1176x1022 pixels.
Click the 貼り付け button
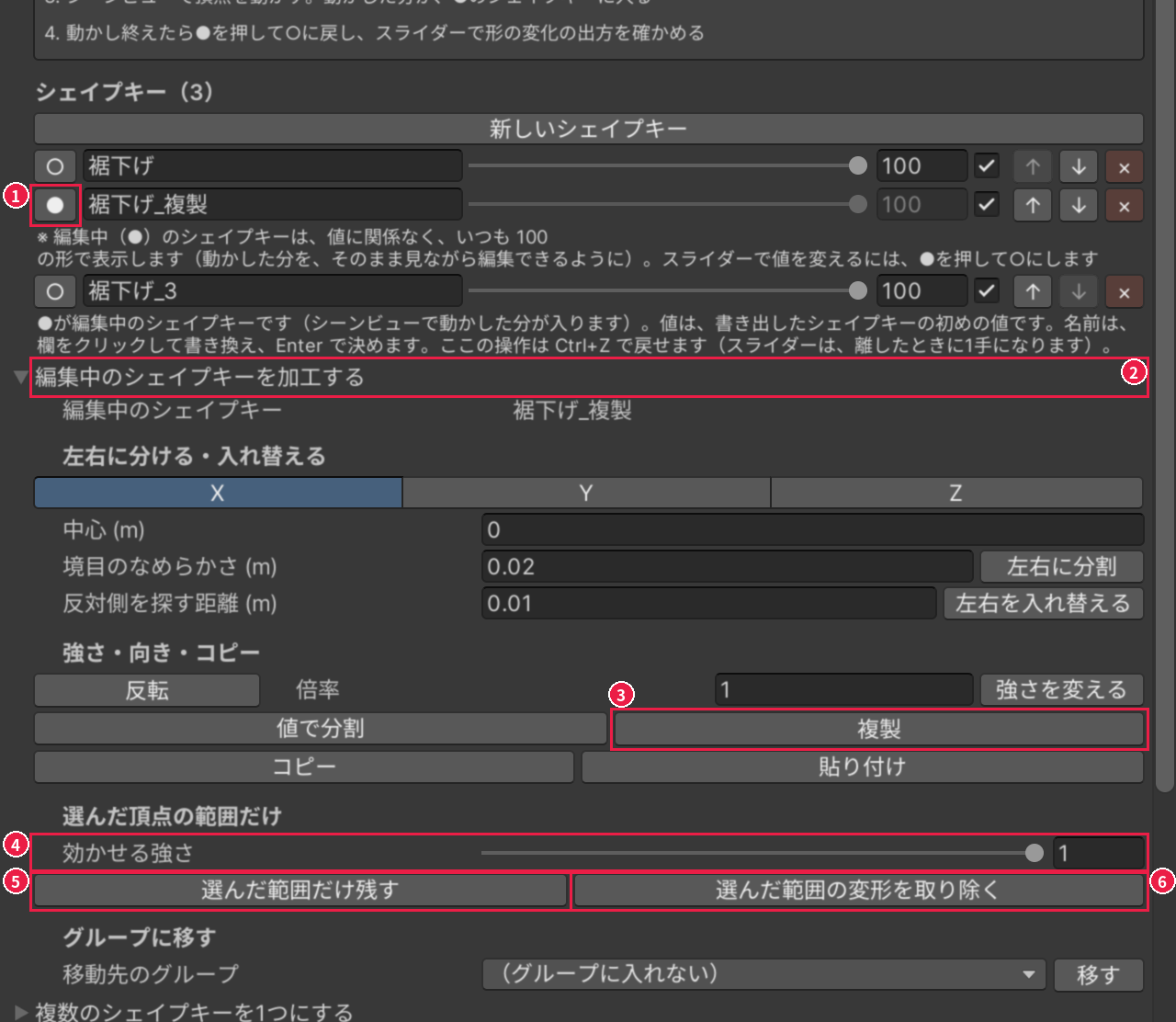(863, 767)
